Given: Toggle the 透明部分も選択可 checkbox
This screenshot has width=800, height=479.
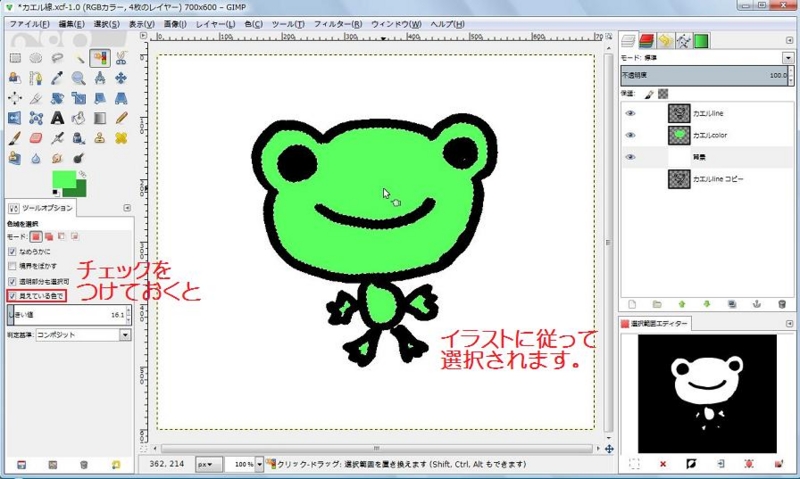Looking at the screenshot, I should click(x=12, y=281).
